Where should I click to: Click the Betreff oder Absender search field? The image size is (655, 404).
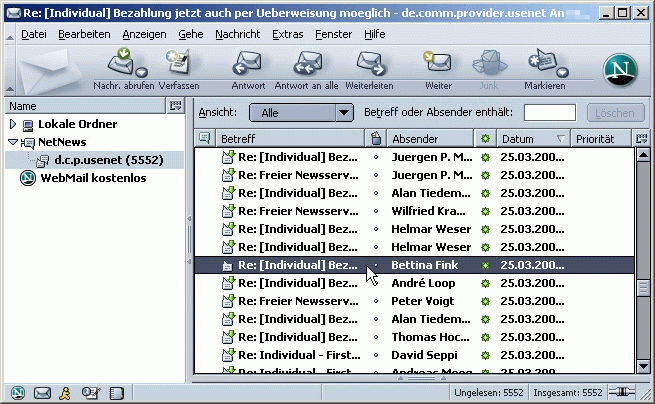(549, 113)
